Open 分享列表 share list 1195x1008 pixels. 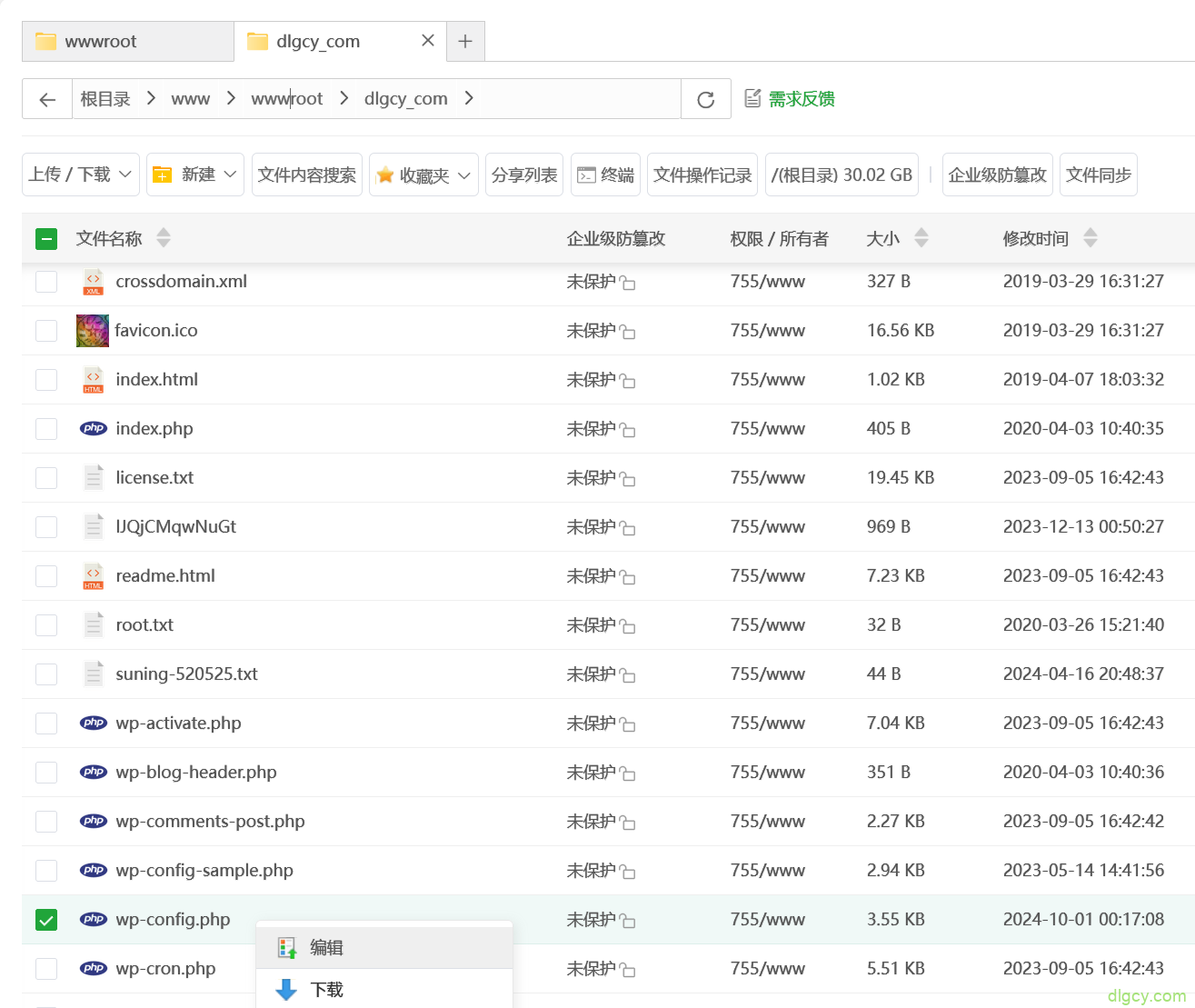point(524,175)
